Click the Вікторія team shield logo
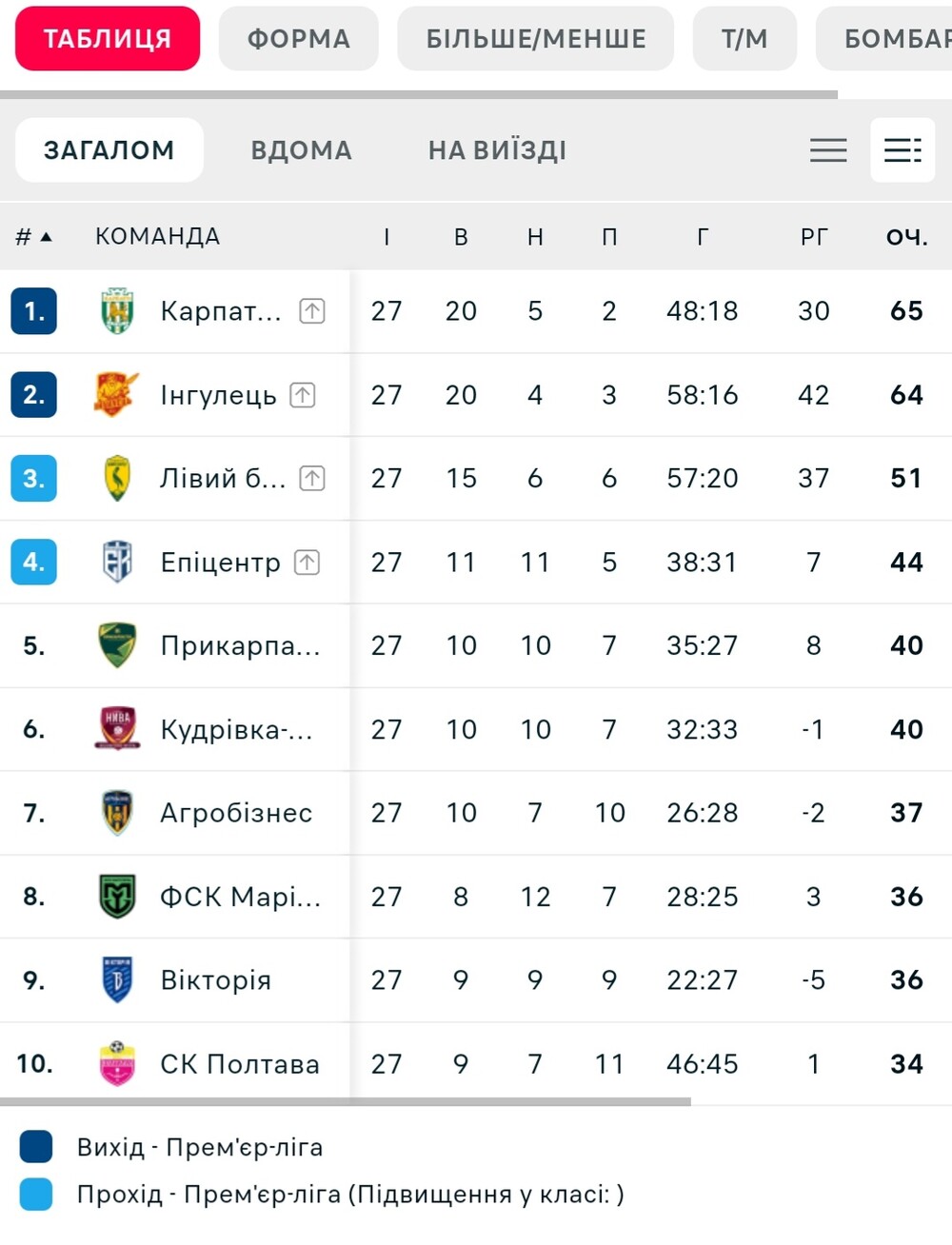The height and width of the screenshot is (1245, 952). pos(117,979)
